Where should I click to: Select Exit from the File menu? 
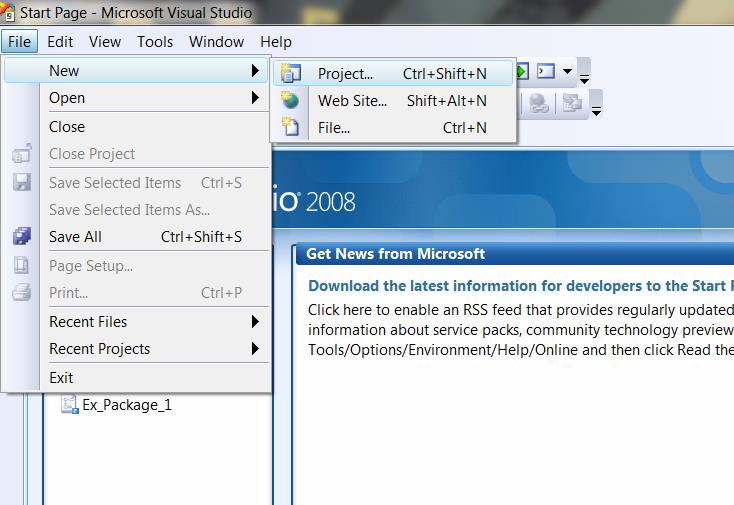coord(61,377)
